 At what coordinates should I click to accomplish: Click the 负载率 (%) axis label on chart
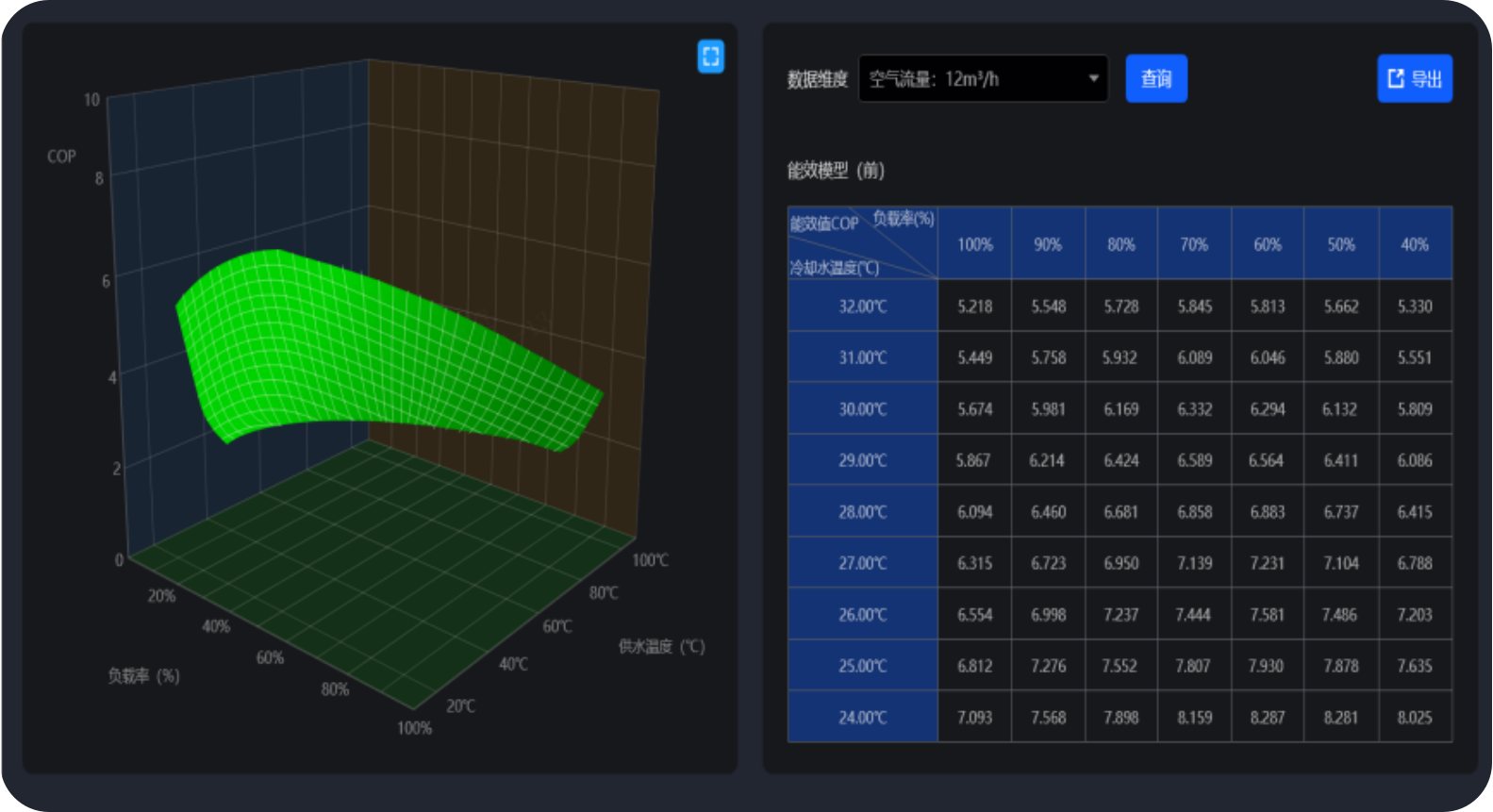(143, 675)
